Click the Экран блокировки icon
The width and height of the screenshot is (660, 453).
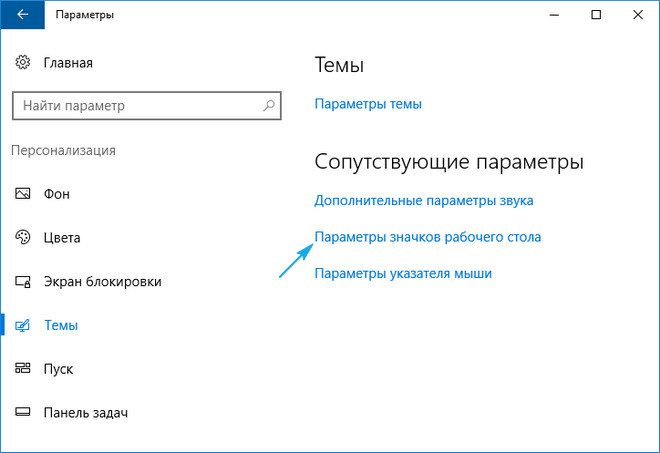pyautogui.click(x=23, y=282)
